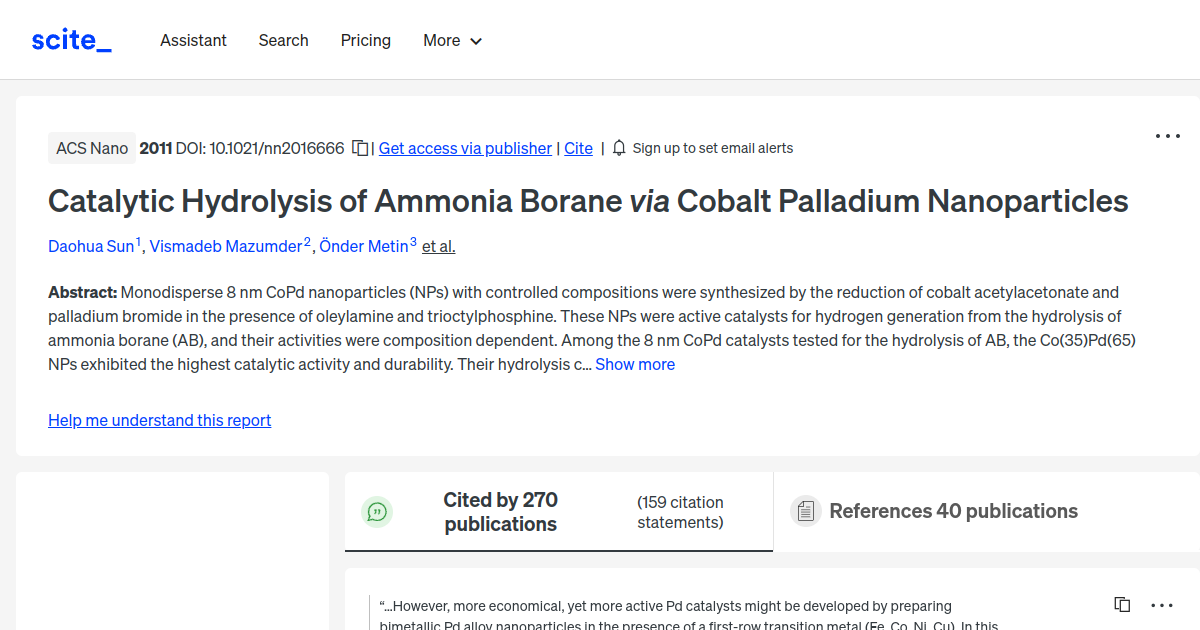Click the document icon beside References
Viewport: 1200px width, 630px height.
click(x=805, y=510)
